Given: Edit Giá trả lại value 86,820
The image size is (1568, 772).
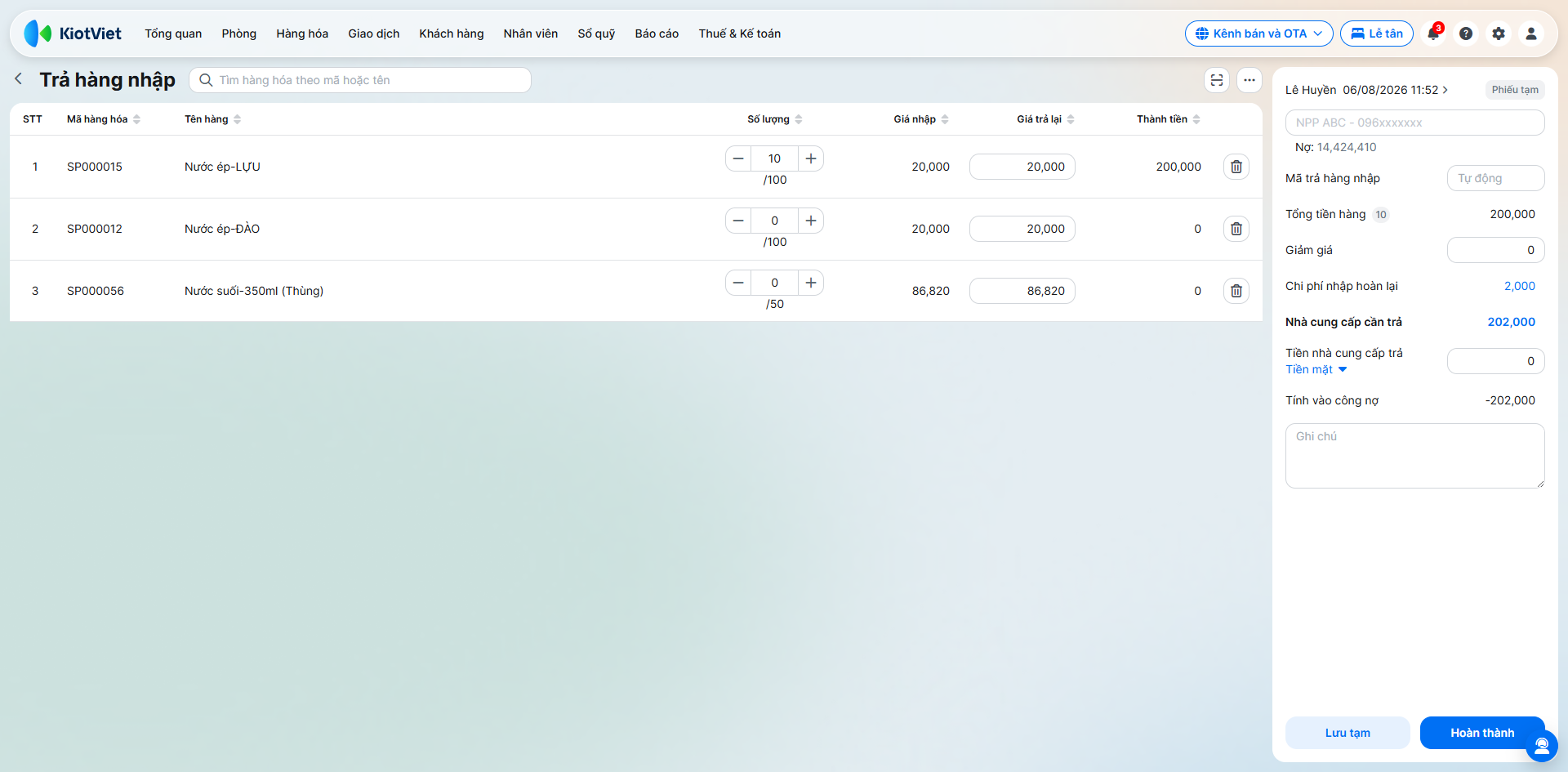Looking at the screenshot, I should pos(1022,291).
